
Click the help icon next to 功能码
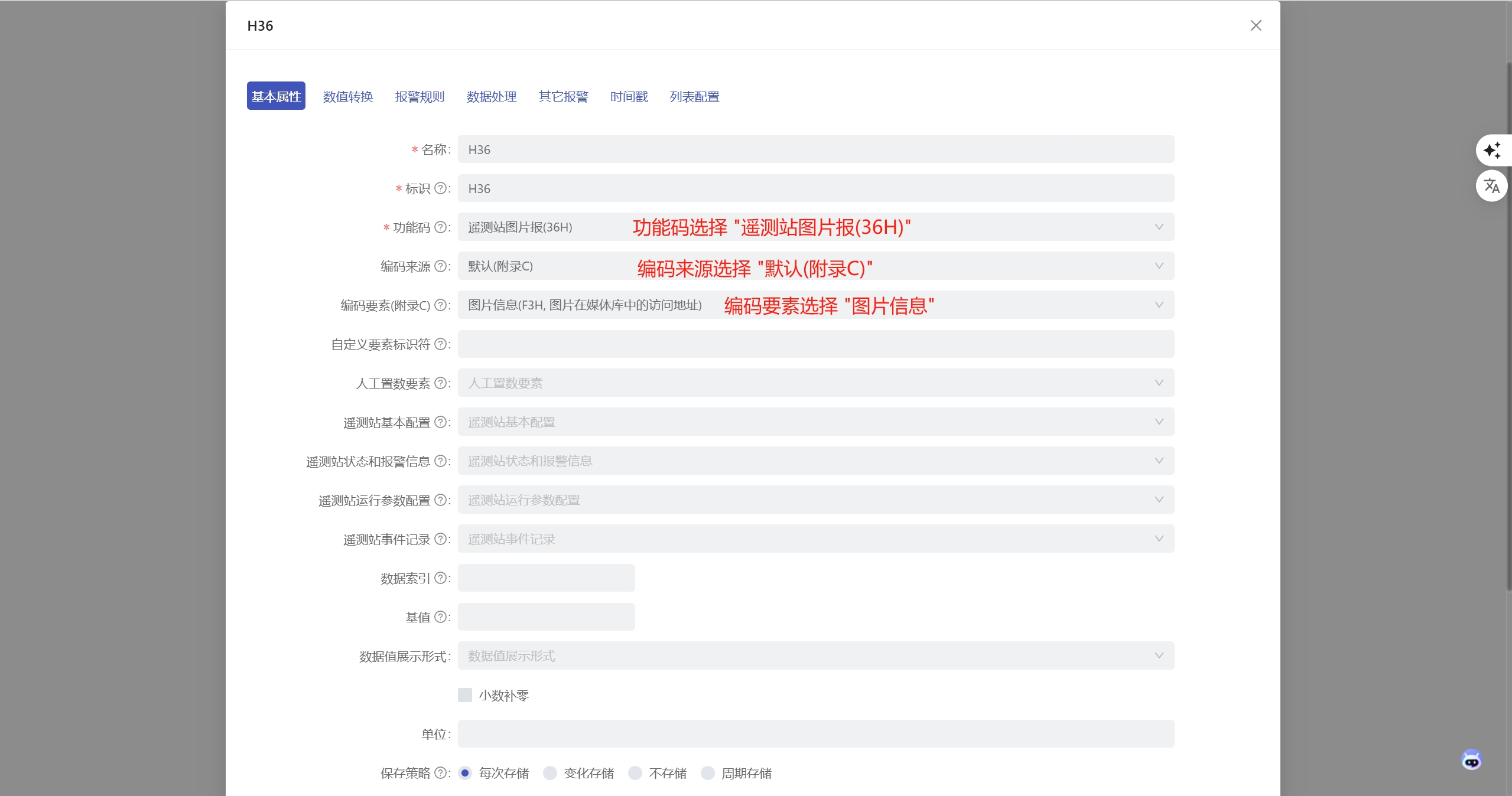440,227
